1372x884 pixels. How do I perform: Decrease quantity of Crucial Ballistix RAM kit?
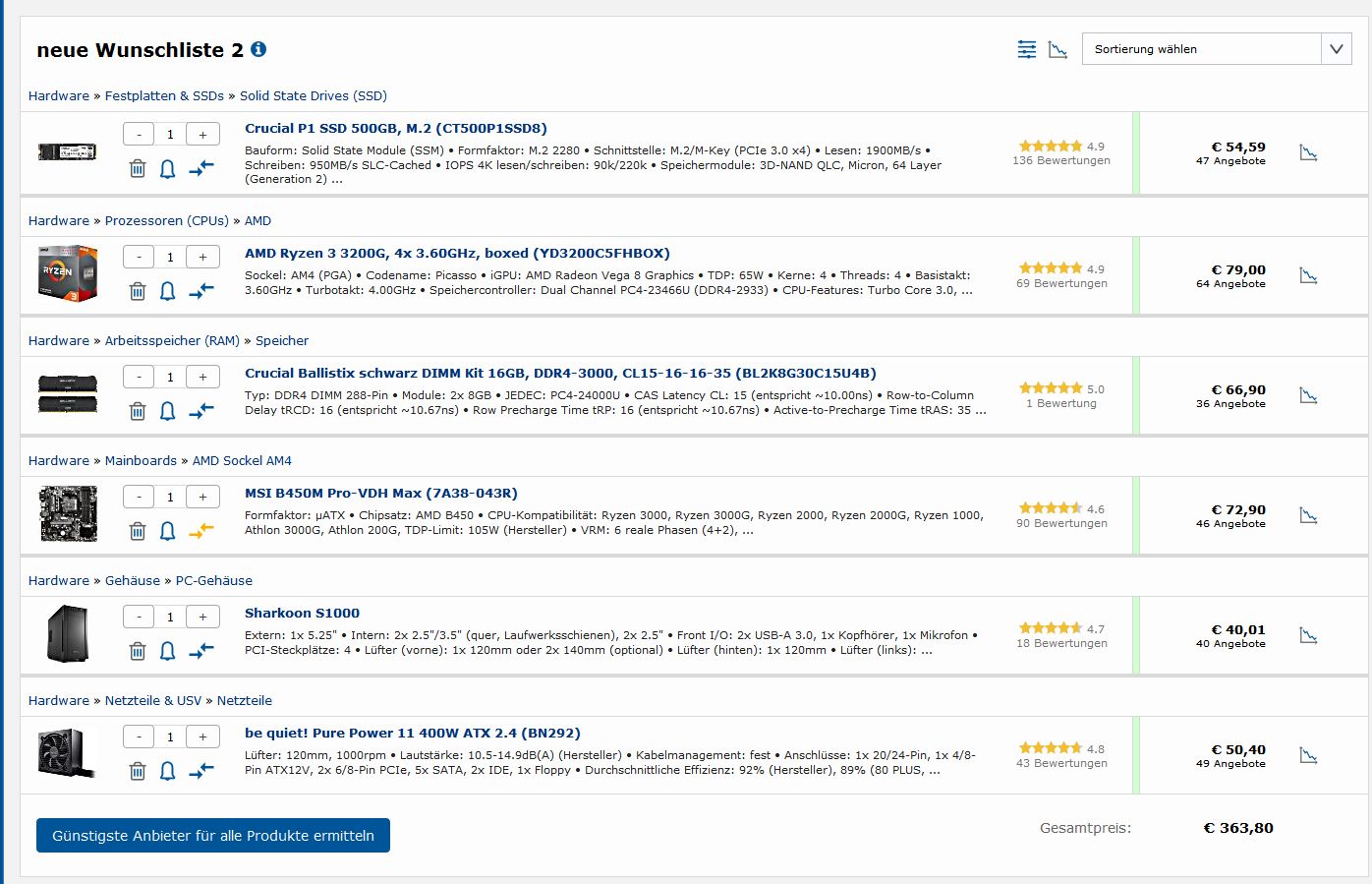pos(139,378)
